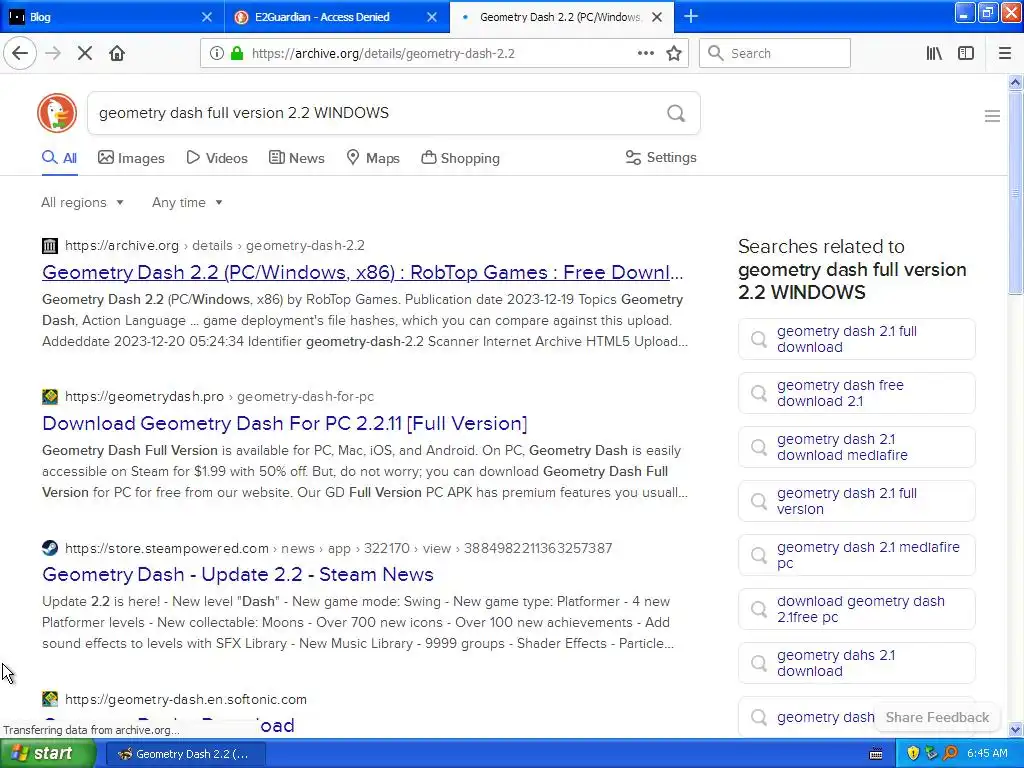This screenshot has height=768, width=1024.
Task: Bookmark this page with the star icon
Action: pos(674,54)
